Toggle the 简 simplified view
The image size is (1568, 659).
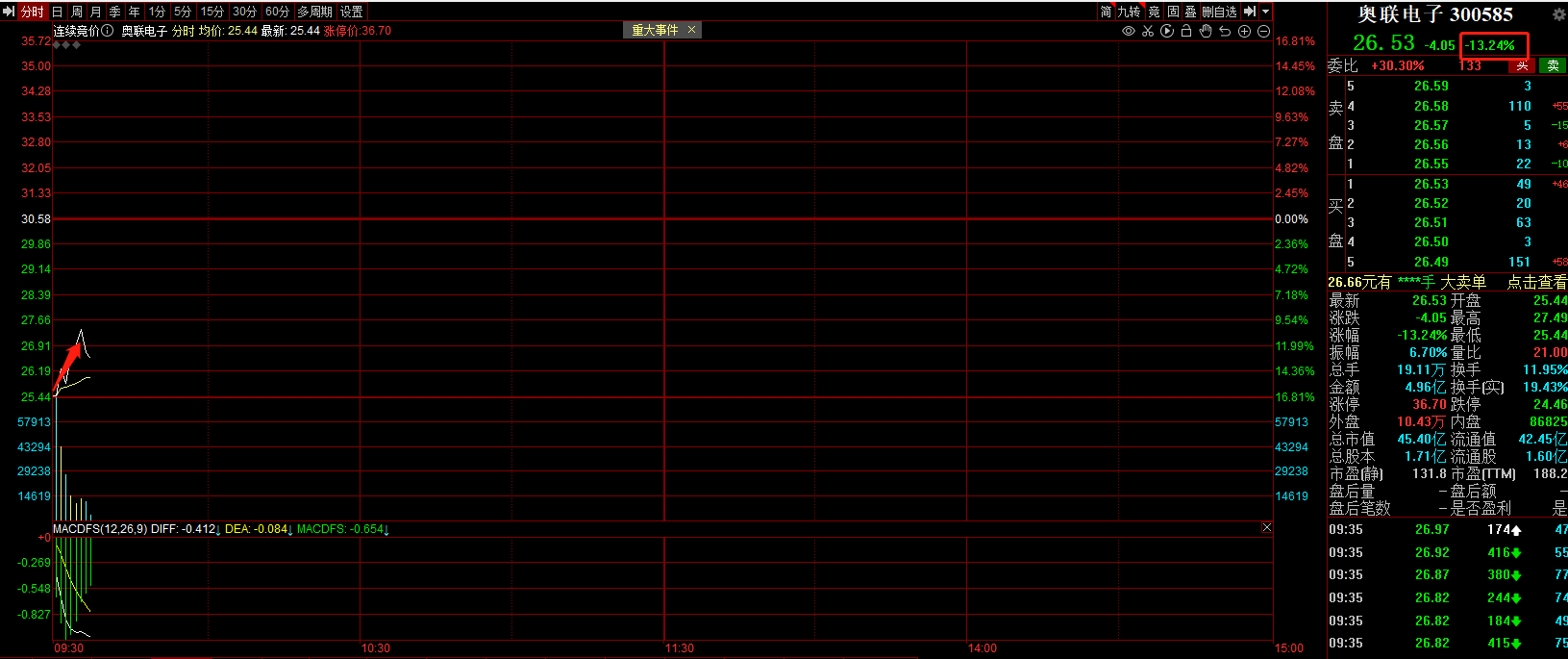tap(1106, 12)
